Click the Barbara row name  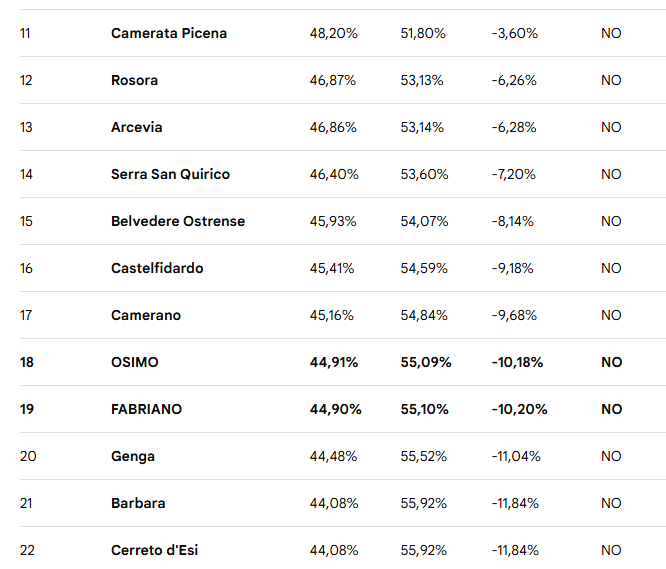(138, 503)
